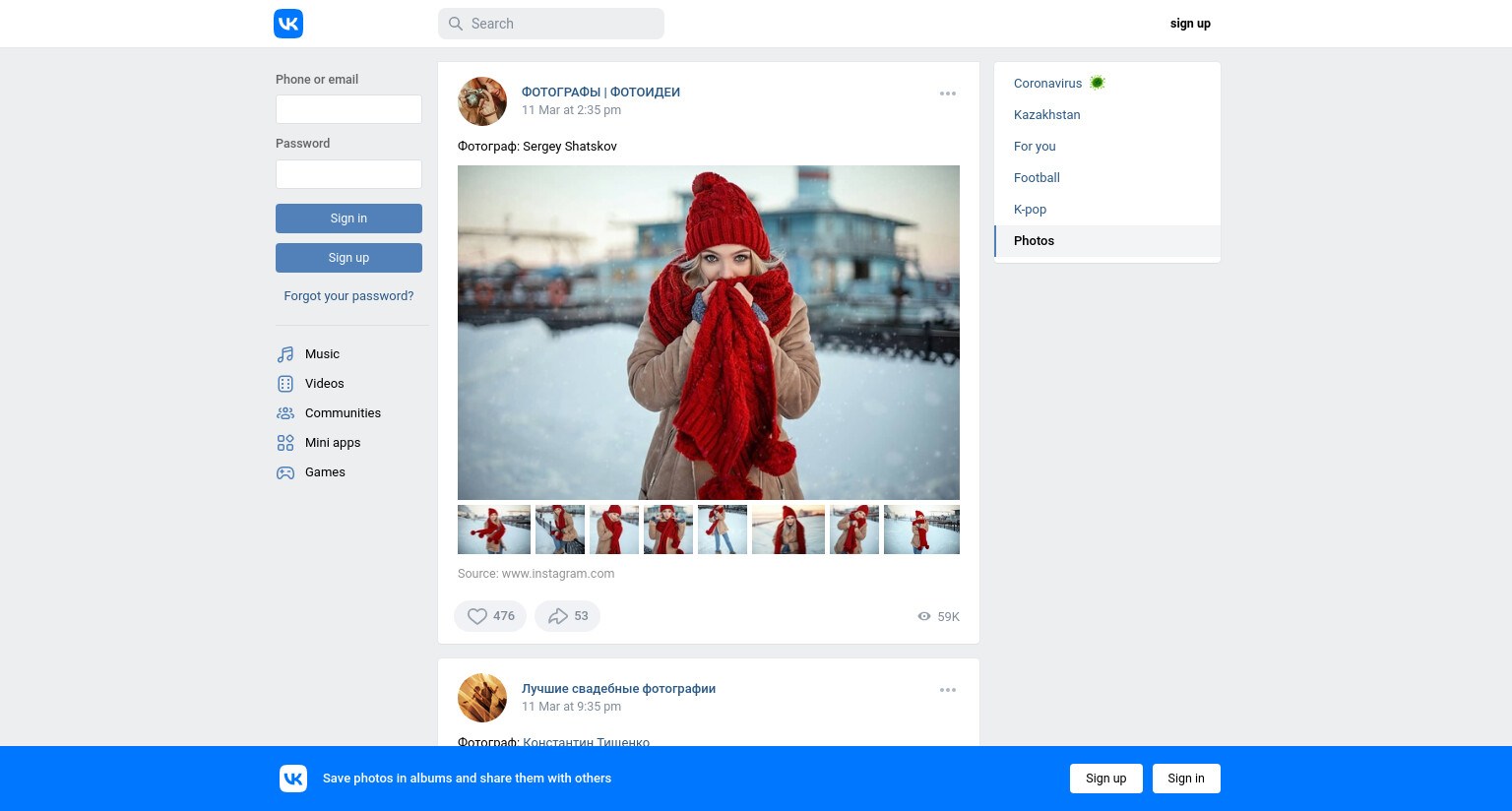1512x811 pixels.
Task: Open the second thumbnail in the photo strip
Action: coord(560,530)
